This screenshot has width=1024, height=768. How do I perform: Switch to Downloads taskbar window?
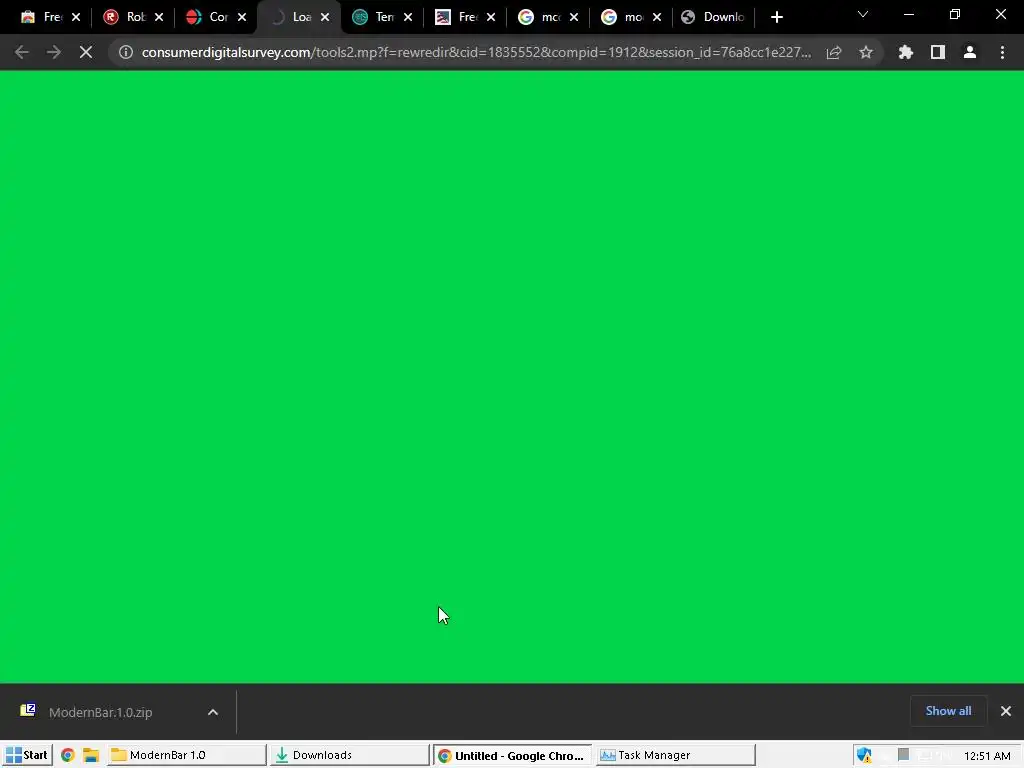(x=349, y=755)
